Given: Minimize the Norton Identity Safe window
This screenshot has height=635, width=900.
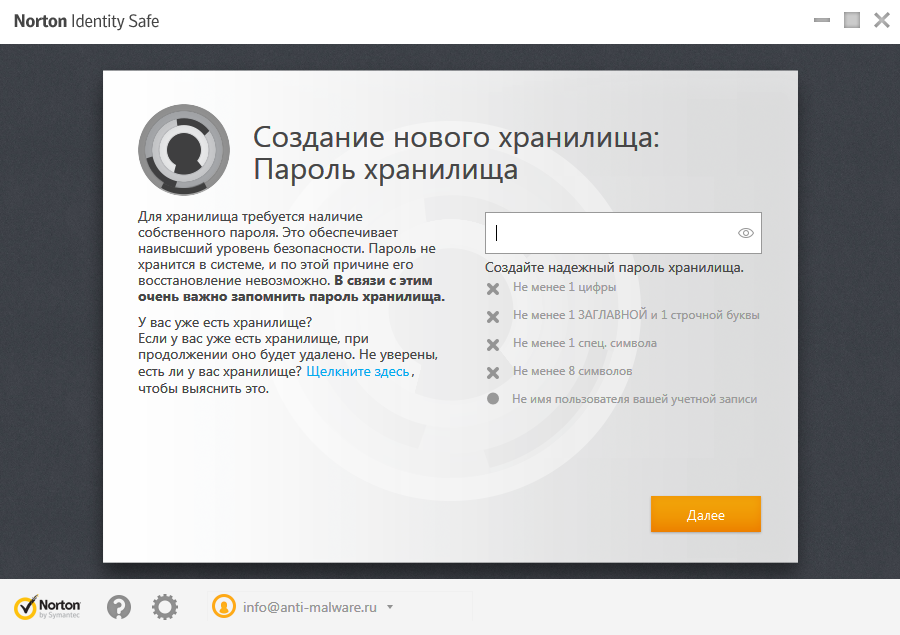Looking at the screenshot, I should click(x=822, y=20).
